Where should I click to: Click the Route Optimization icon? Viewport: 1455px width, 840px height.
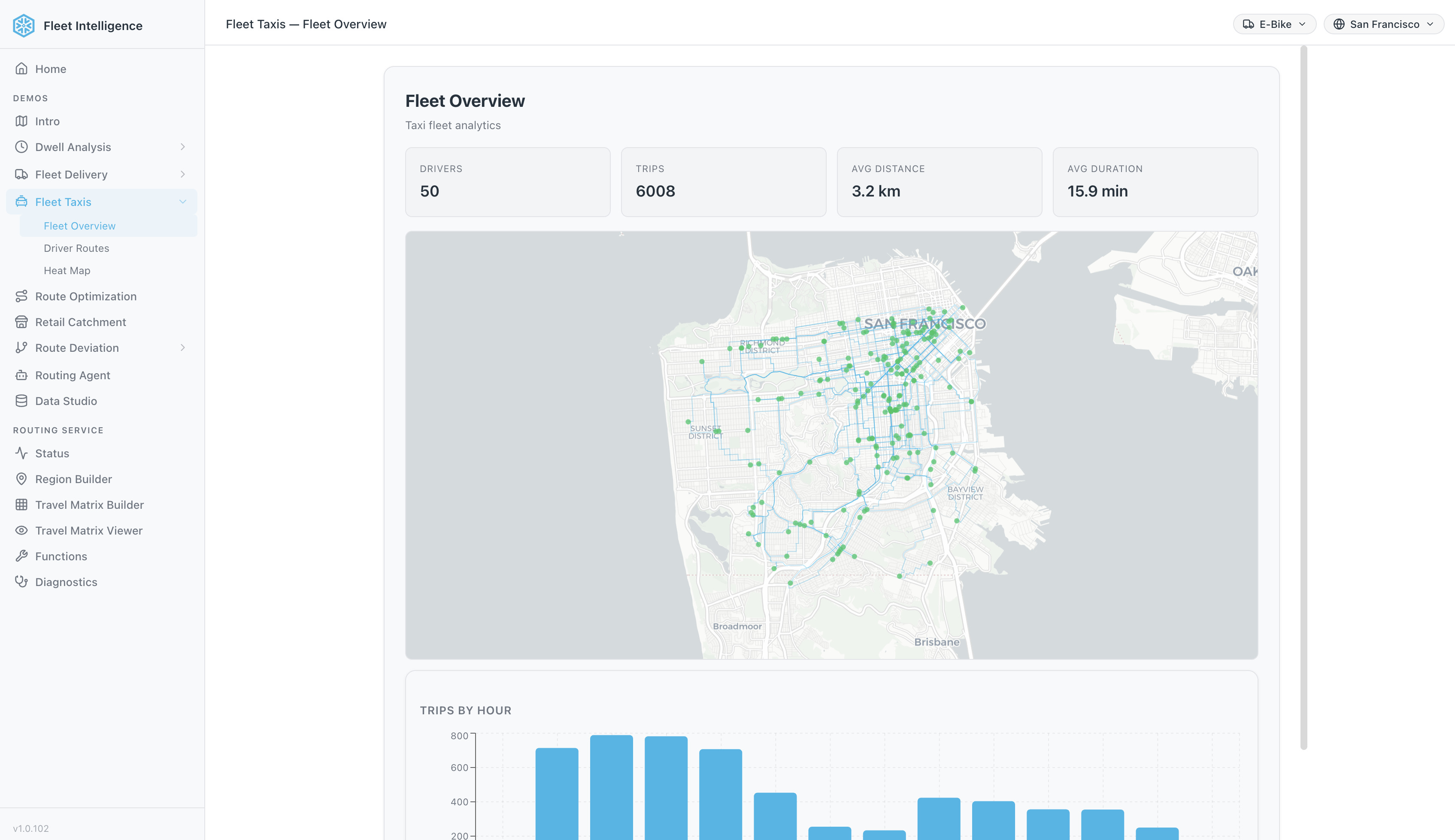pos(21,296)
